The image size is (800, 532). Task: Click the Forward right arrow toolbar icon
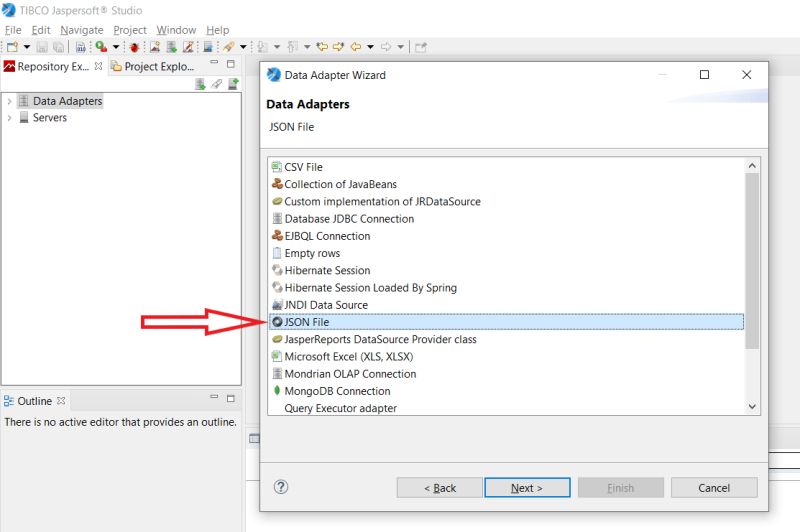(x=386, y=47)
